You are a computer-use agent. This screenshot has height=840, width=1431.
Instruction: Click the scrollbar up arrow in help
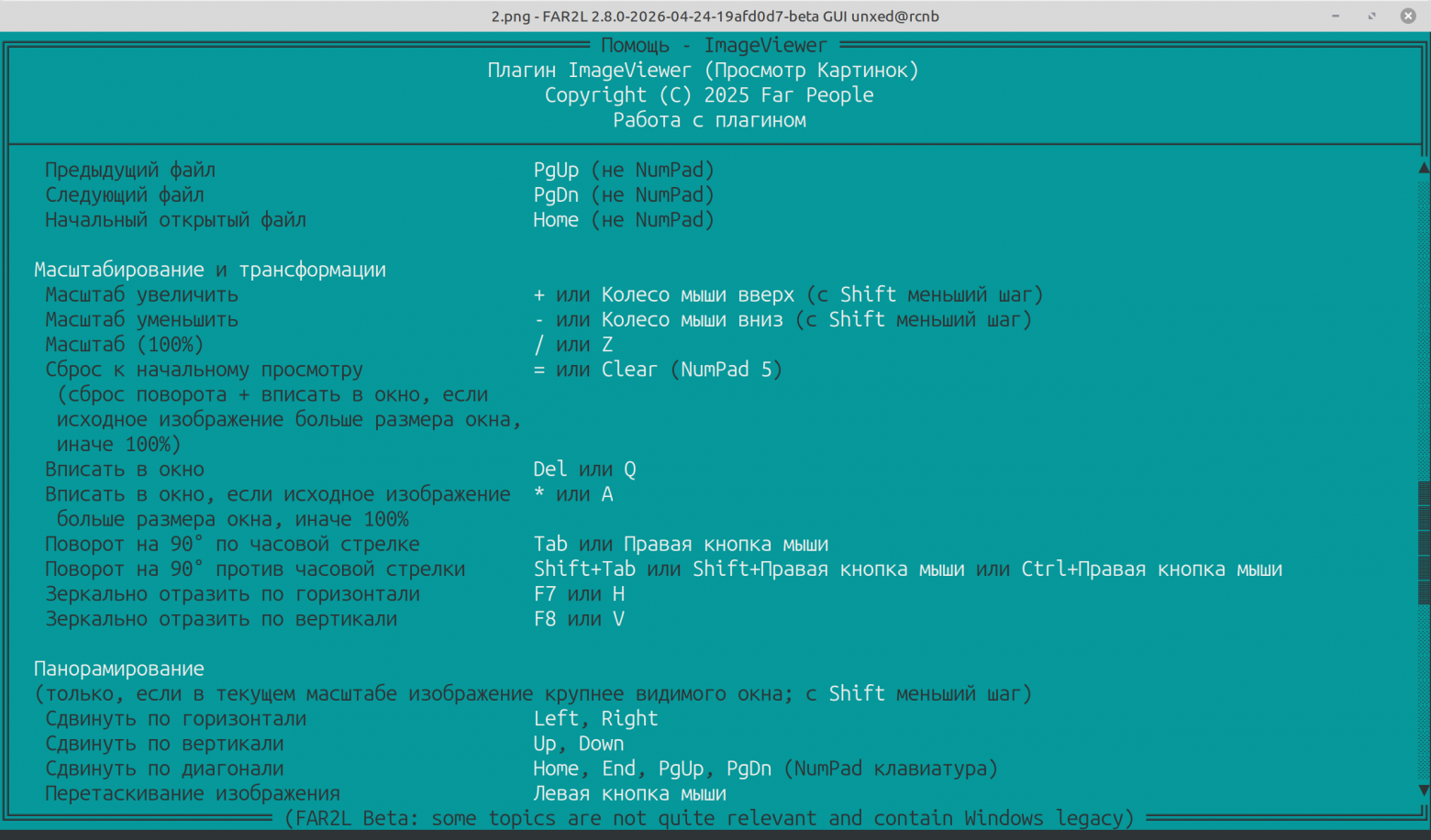point(1424,169)
